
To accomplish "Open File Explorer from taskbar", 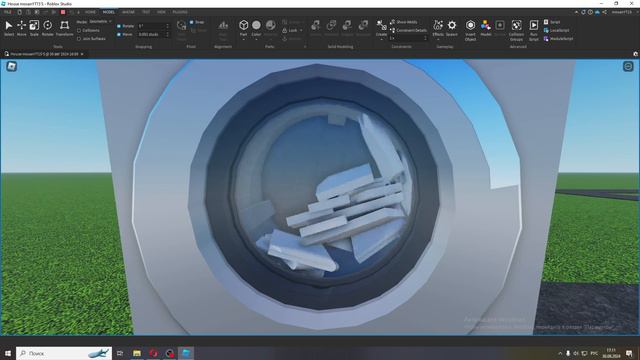I will [137, 353].
